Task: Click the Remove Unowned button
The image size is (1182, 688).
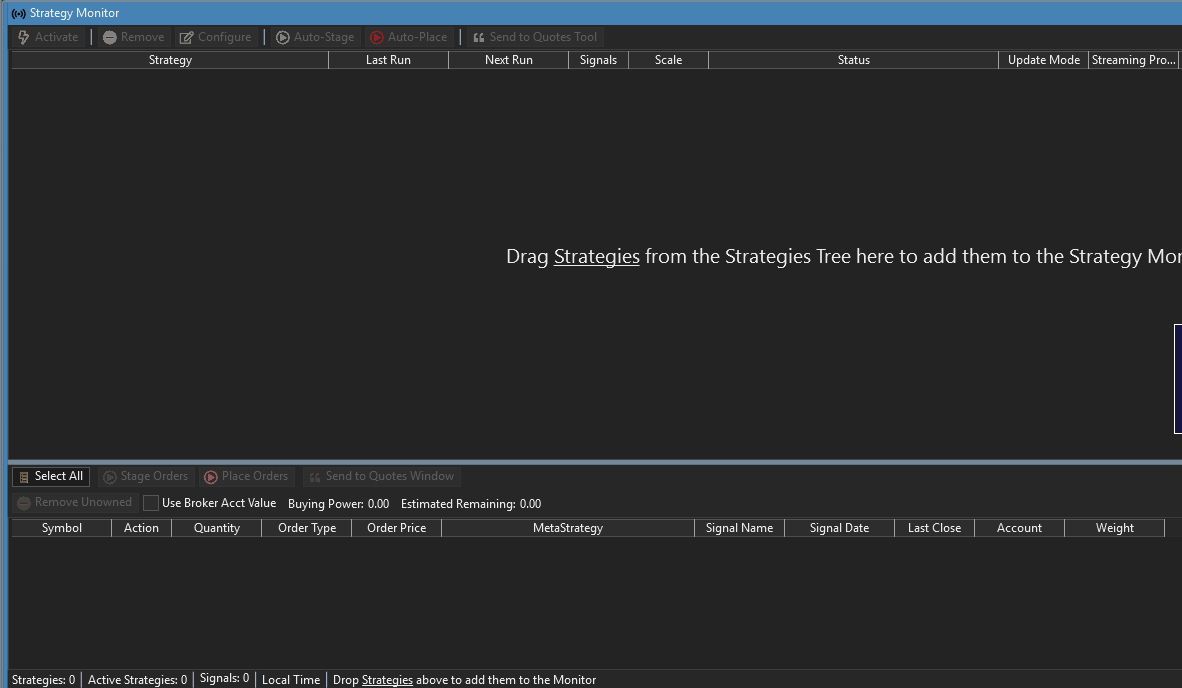Action: (x=74, y=503)
